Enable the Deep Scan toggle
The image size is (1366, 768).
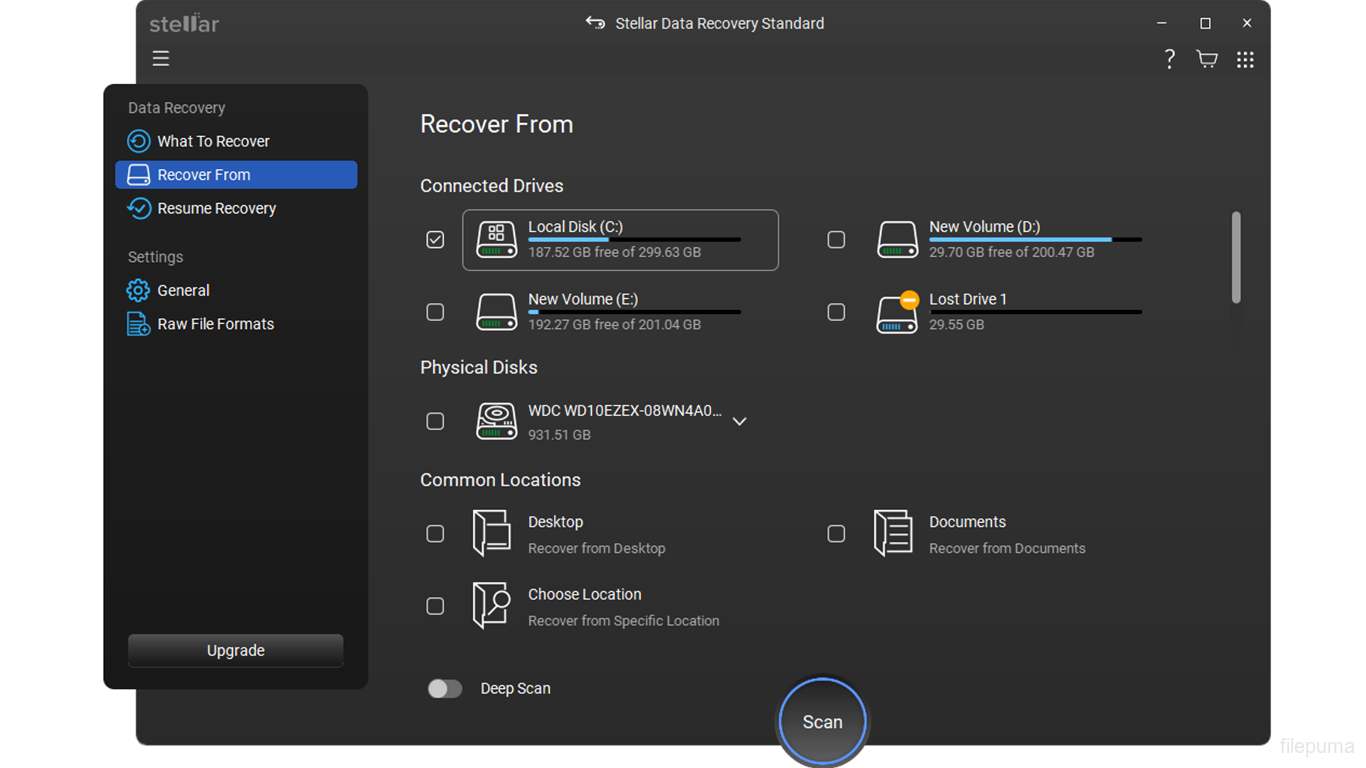tap(445, 688)
